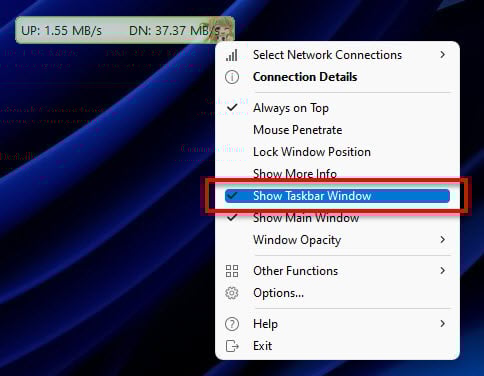Screen dimensions: 484x376
Task: Enable Mouse Penetrate option
Action: point(298,130)
